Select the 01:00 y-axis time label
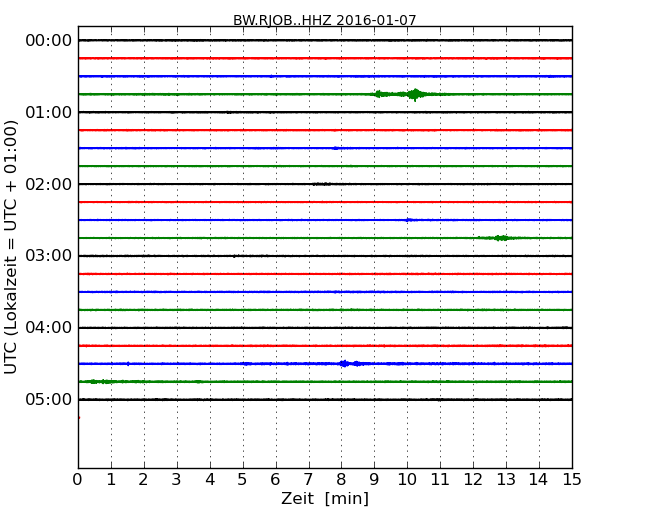This screenshot has width=650, height=520. coord(49,112)
